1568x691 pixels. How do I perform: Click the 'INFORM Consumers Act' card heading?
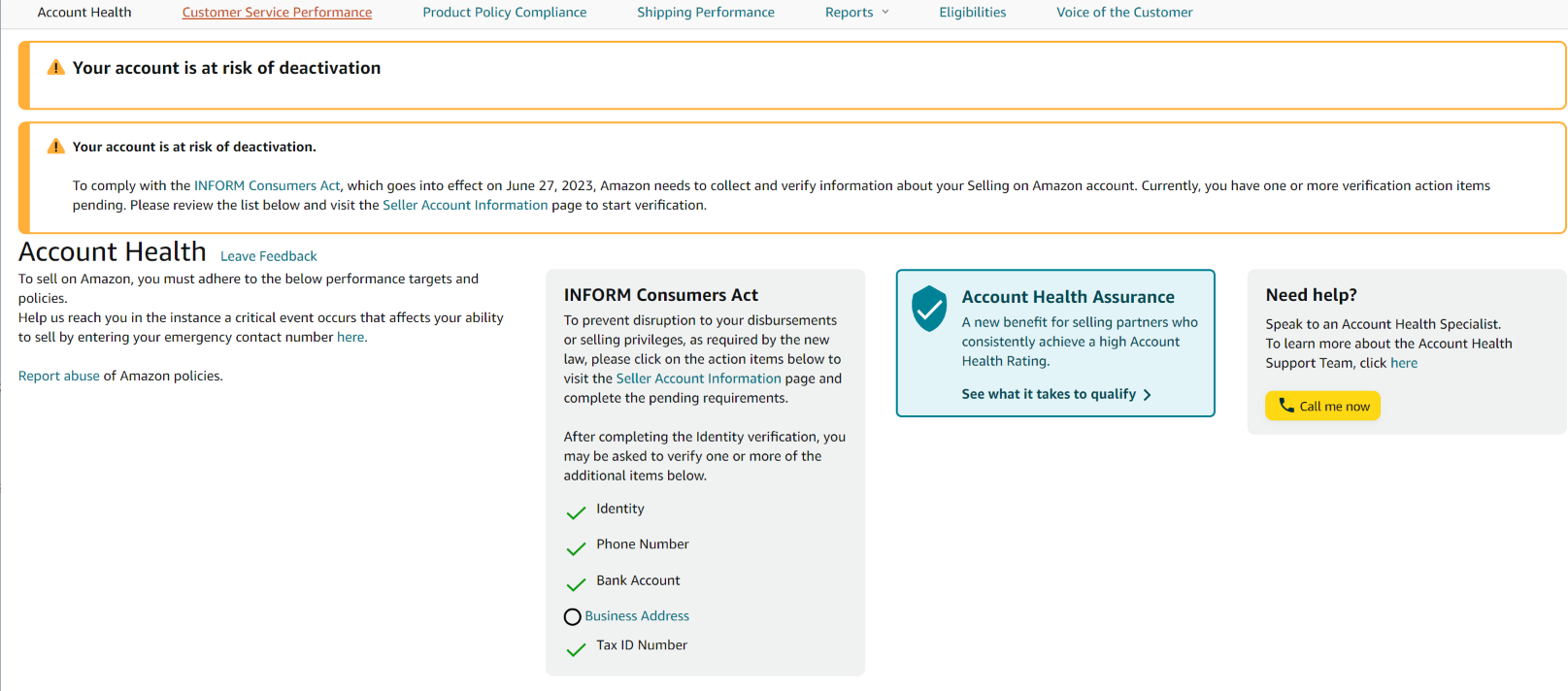point(661,295)
